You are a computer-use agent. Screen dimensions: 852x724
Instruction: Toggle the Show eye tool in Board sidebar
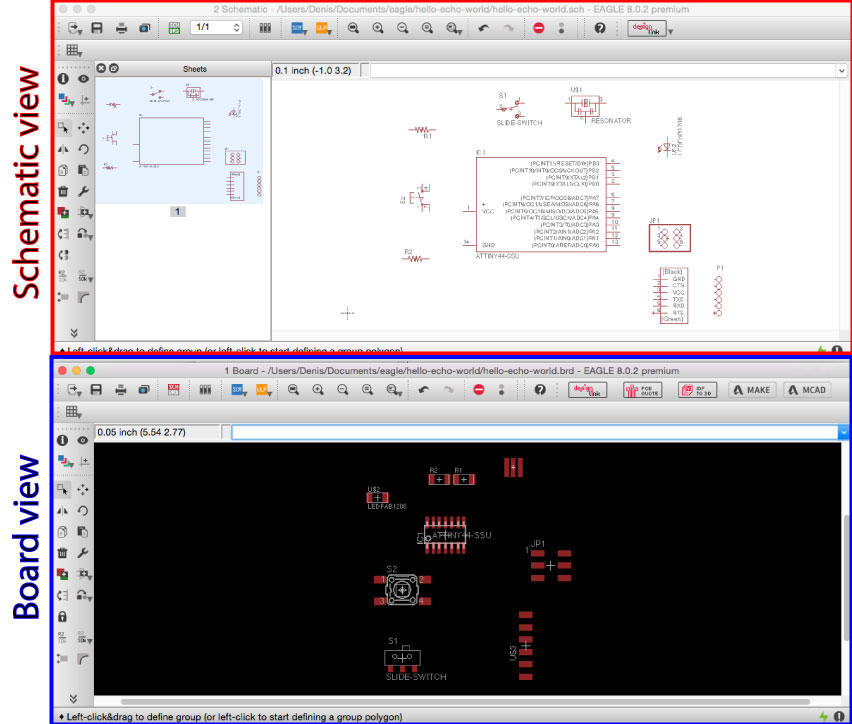pyautogui.click(x=83, y=440)
